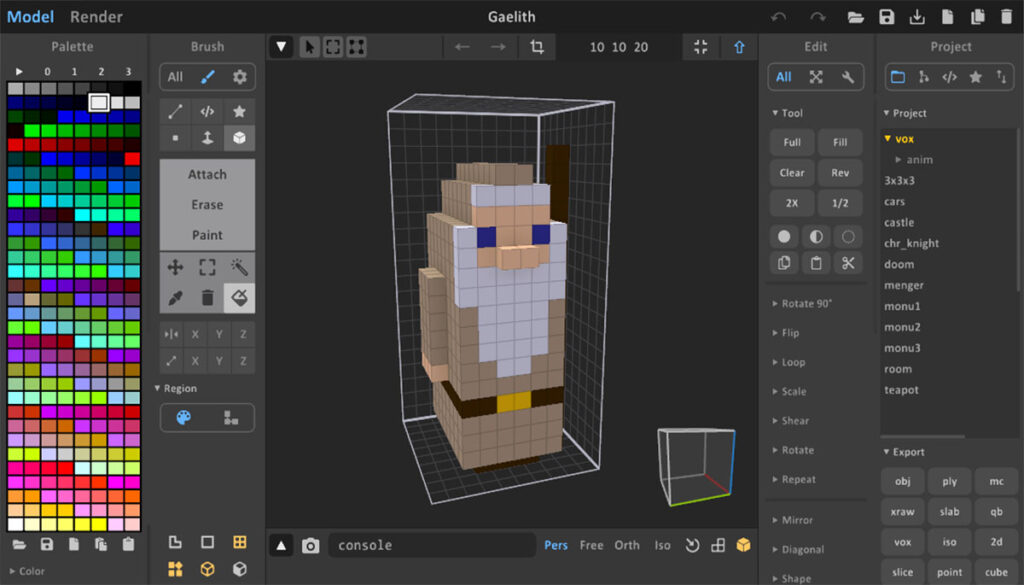Open the wrench tab in Edit panel
1024x585 pixels.
click(848, 77)
